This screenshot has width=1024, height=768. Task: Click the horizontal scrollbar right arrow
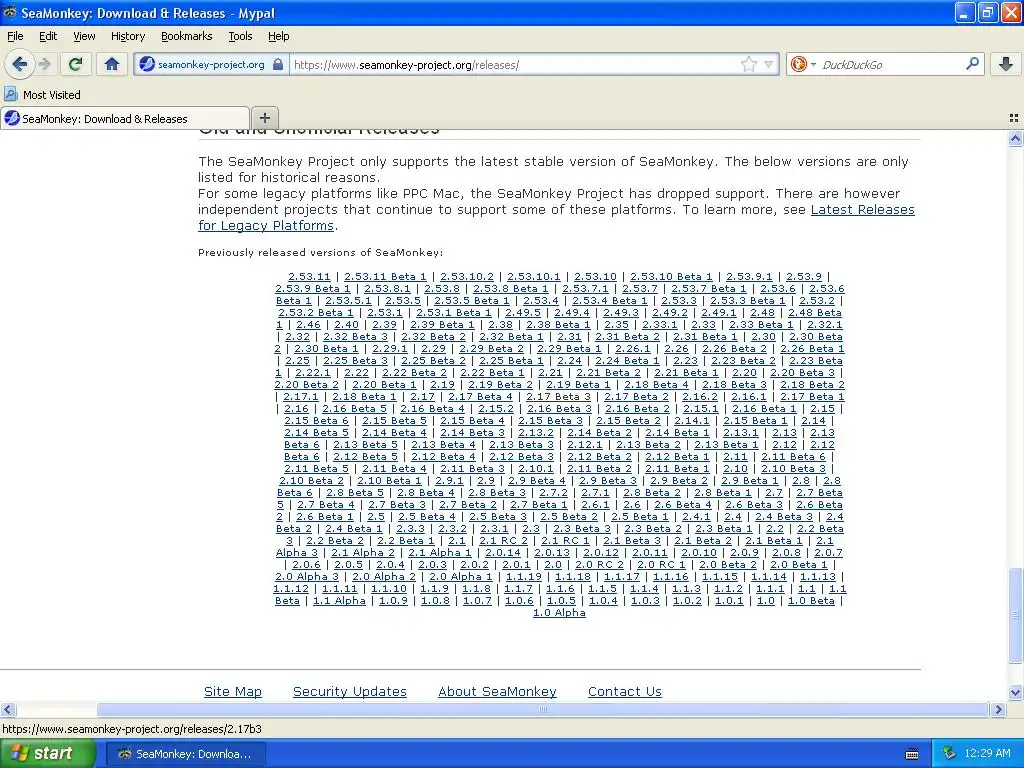coord(998,709)
